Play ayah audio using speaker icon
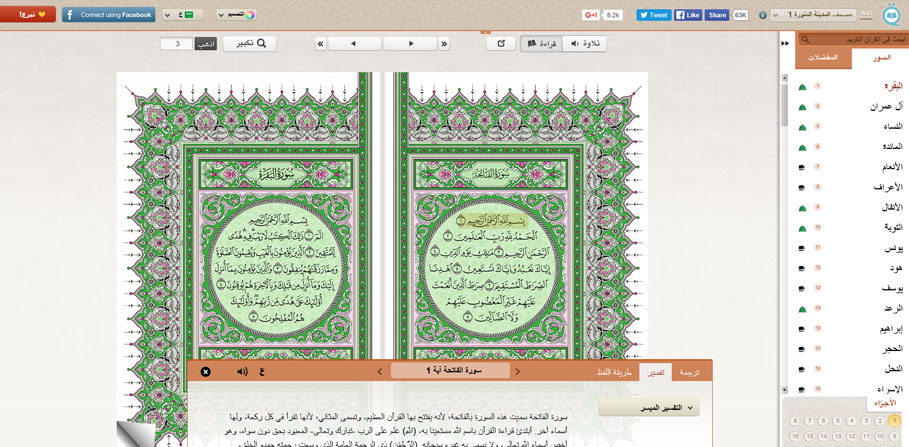The image size is (909, 447). pyautogui.click(x=242, y=372)
